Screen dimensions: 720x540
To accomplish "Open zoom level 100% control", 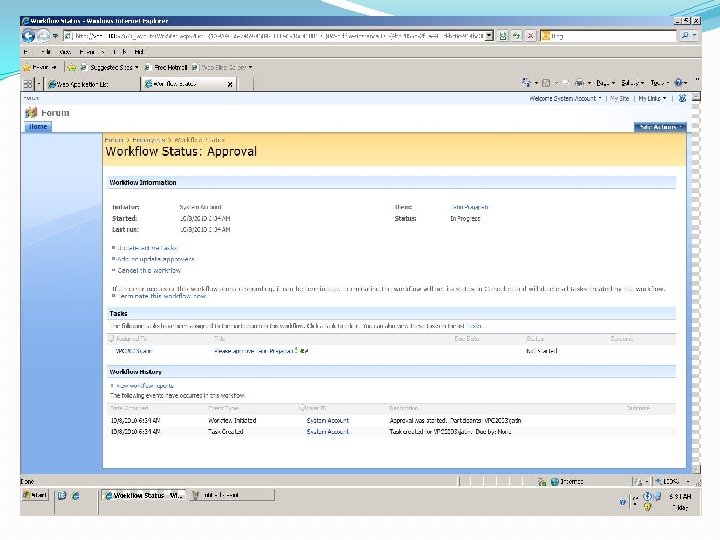I will point(672,481).
